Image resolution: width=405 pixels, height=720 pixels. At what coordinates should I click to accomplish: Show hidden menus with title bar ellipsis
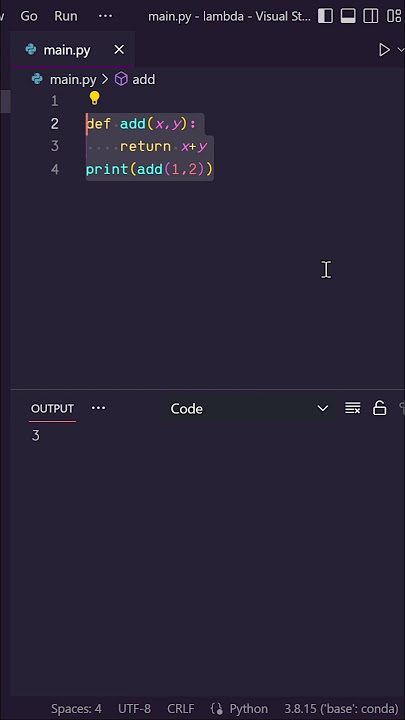105,16
